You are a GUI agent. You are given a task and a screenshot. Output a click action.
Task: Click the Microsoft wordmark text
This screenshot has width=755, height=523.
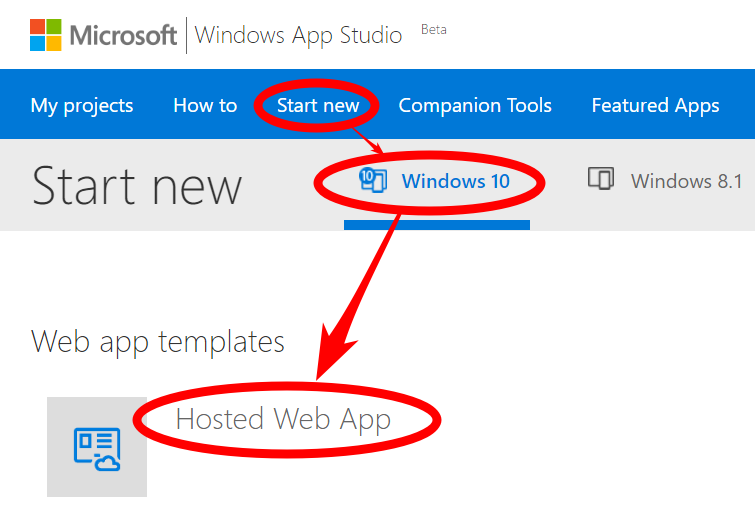pyautogui.click(x=123, y=36)
